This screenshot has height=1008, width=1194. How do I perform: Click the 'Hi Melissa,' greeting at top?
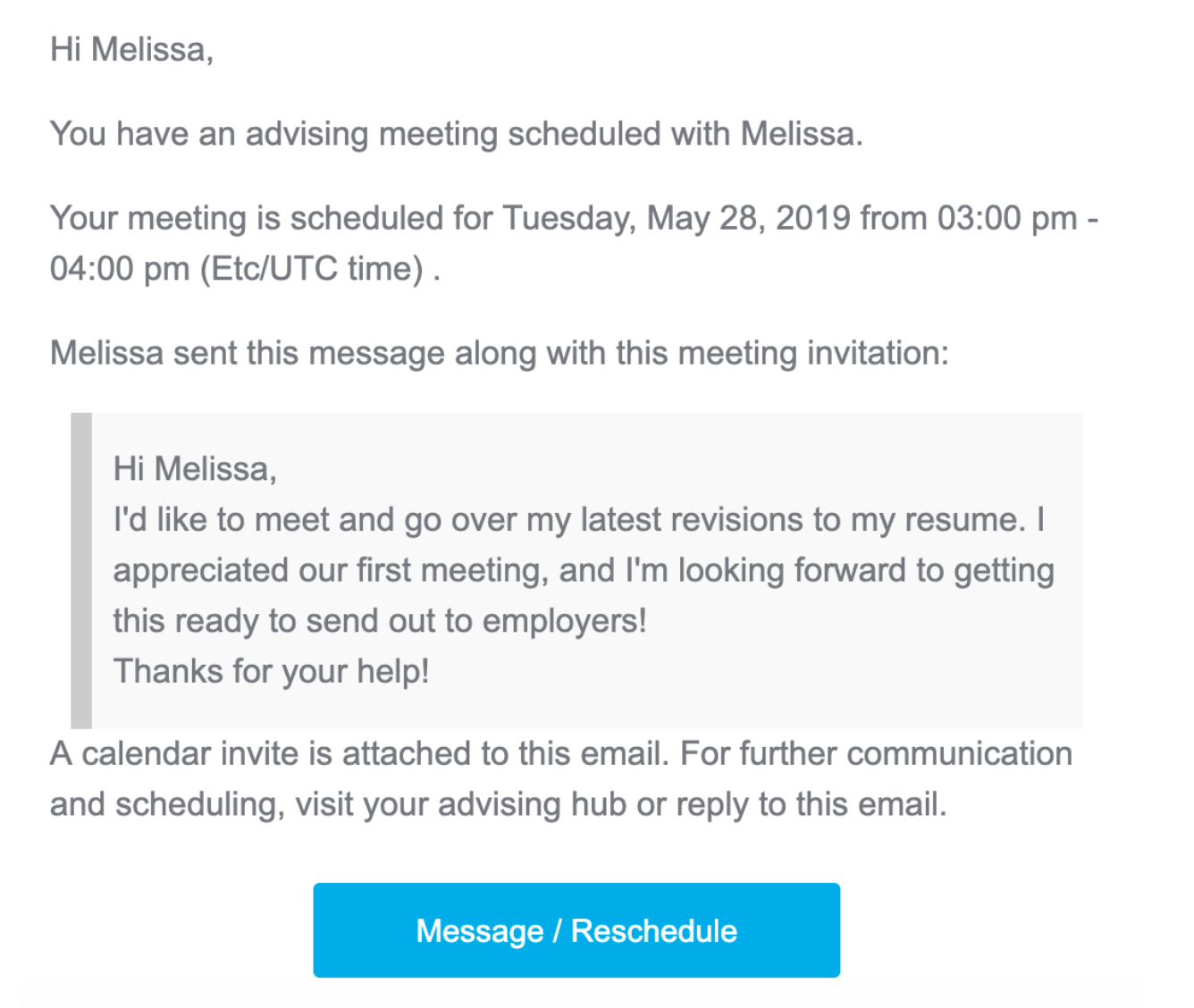(131, 49)
